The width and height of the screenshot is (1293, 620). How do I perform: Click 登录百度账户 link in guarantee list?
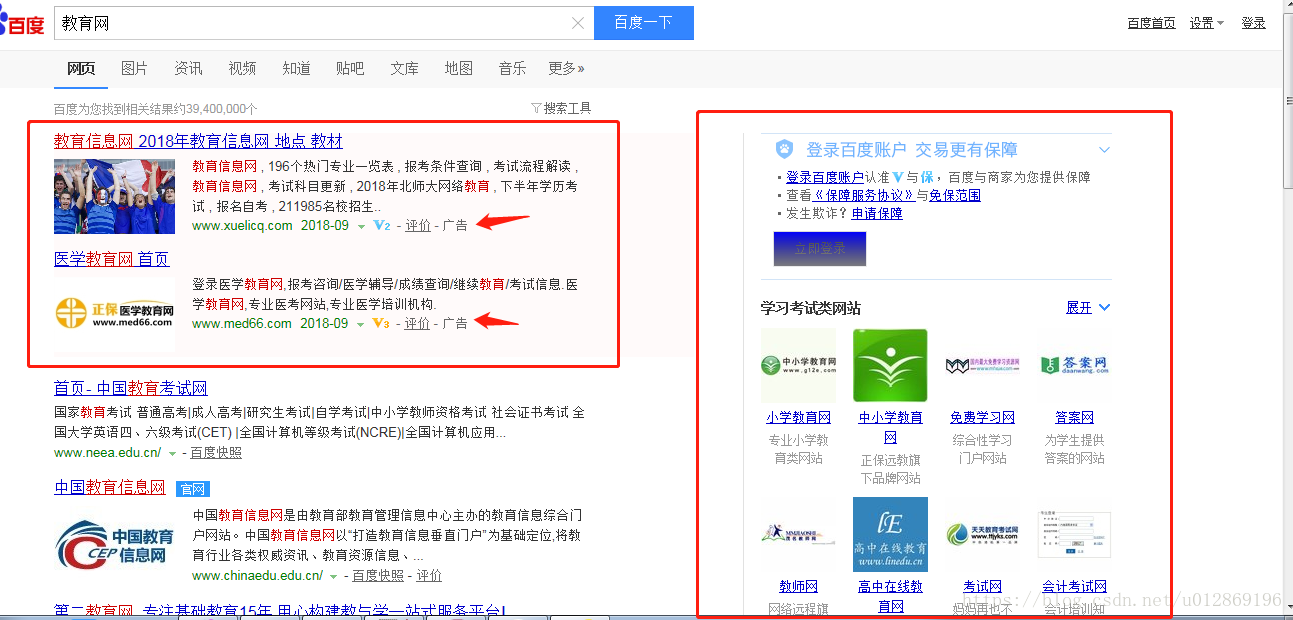[x=825, y=177]
